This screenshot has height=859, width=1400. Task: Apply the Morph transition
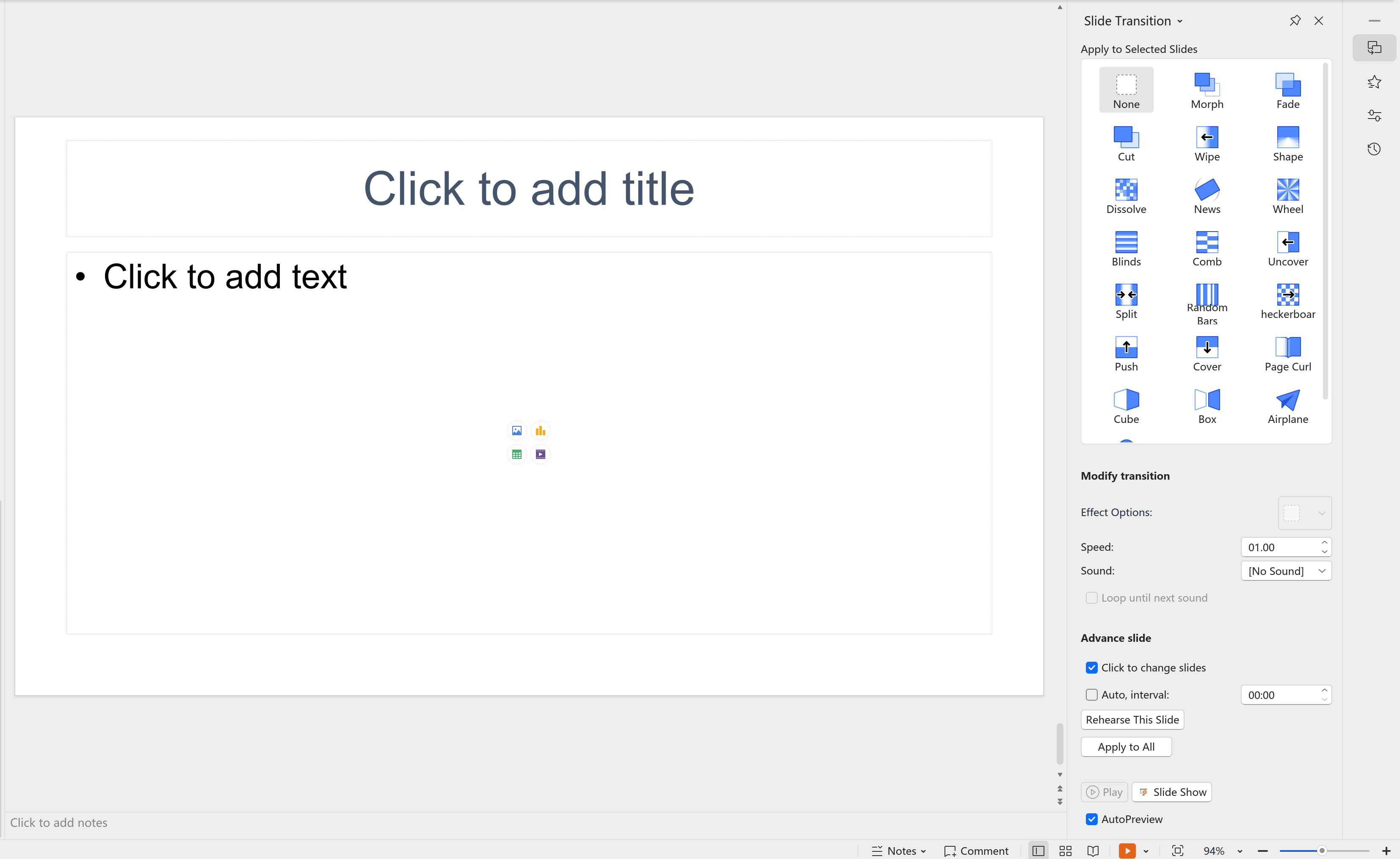pos(1206,90)
